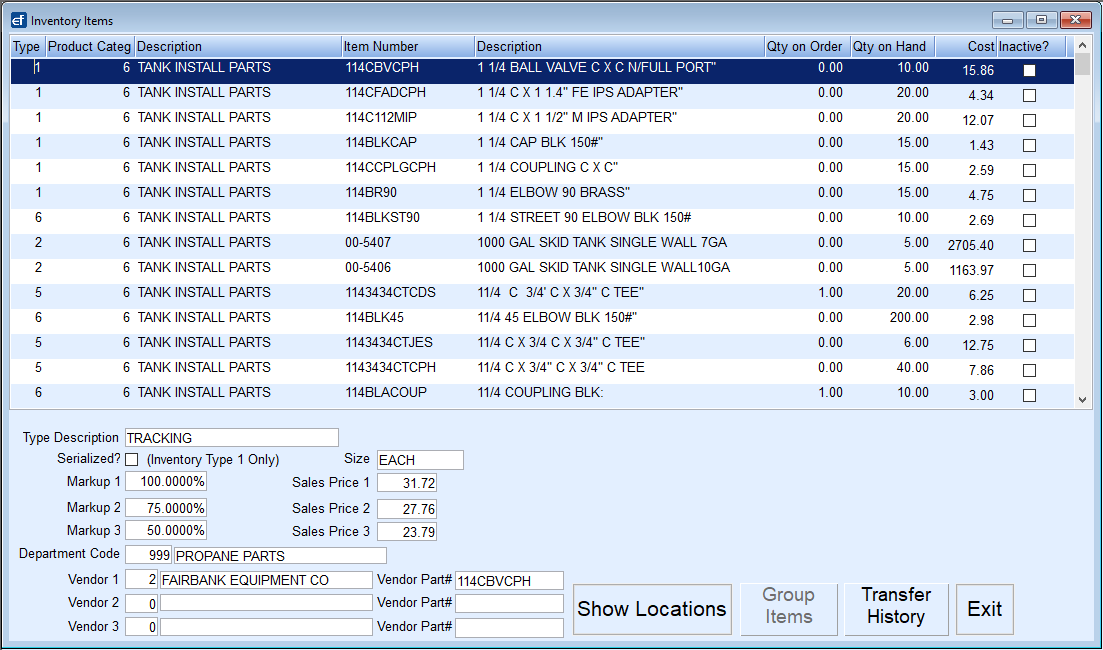Check Inactive box for 114BLACOUP row
1103x650 pixels.
[x=1029, y=395]
